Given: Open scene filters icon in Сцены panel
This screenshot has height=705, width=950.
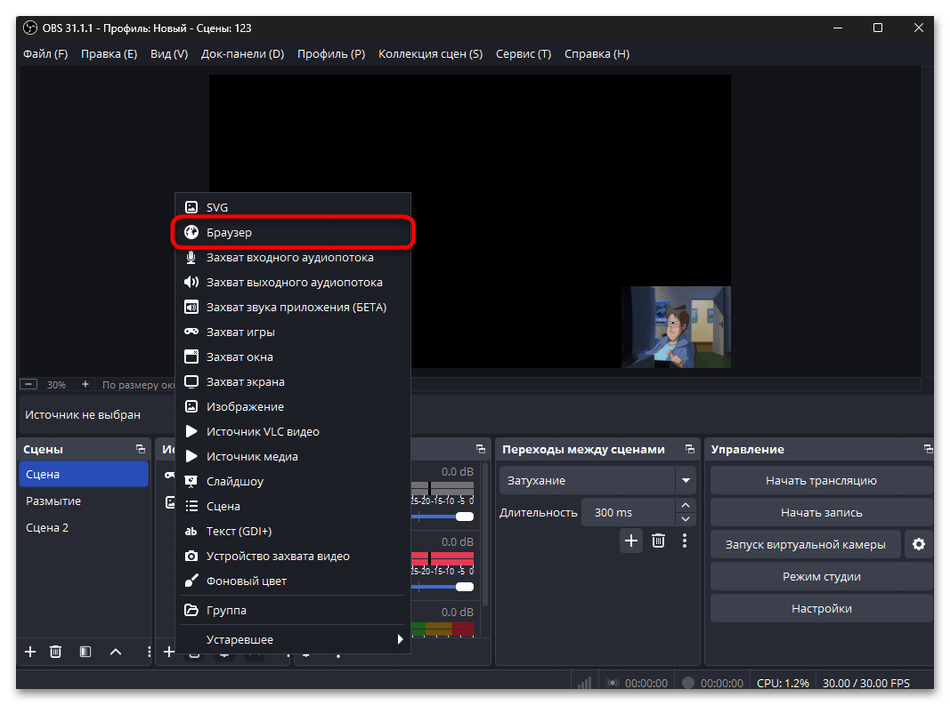Looking at the screenshot, I should [85, 652].
